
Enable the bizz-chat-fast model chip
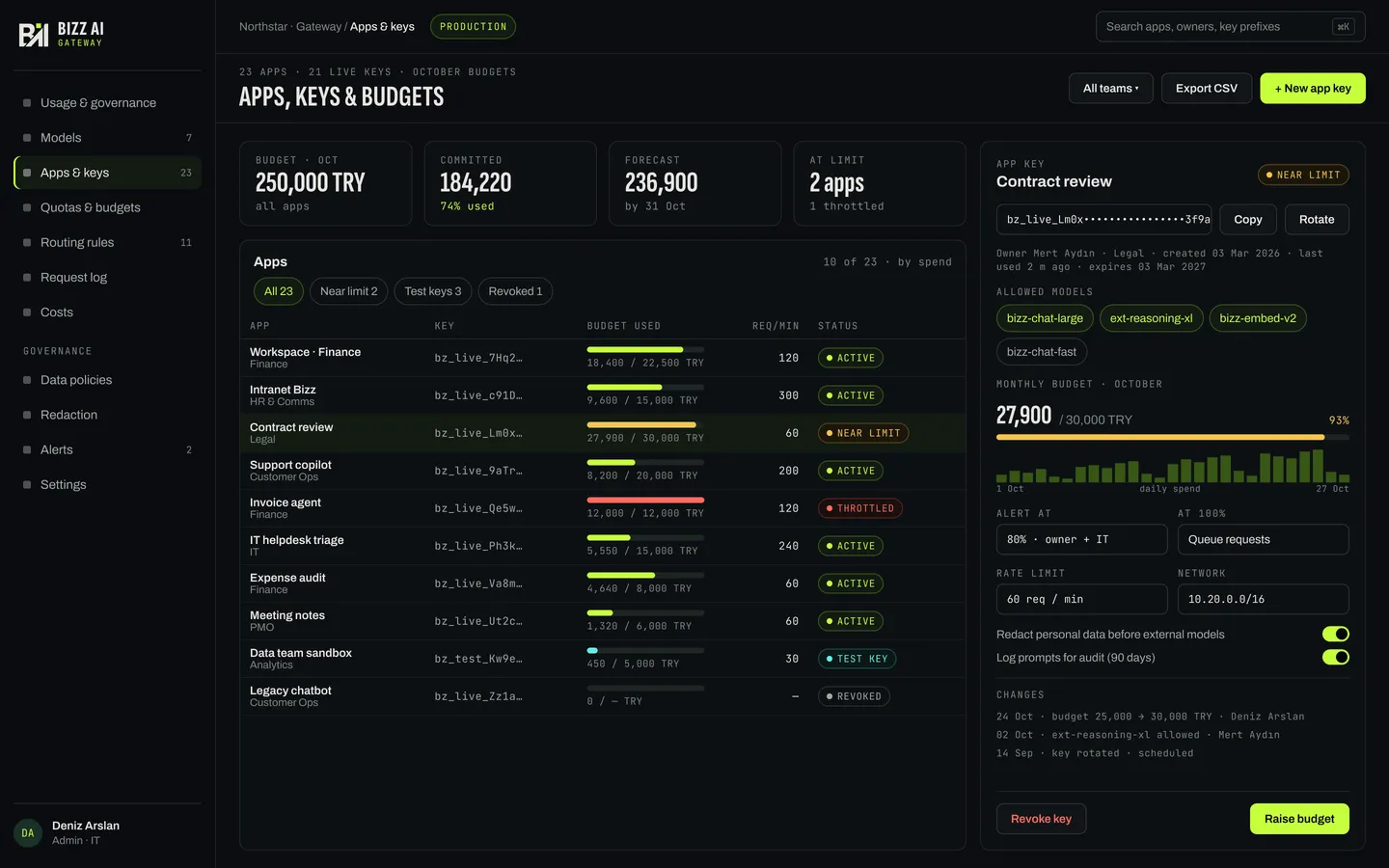coord(1042,352)
